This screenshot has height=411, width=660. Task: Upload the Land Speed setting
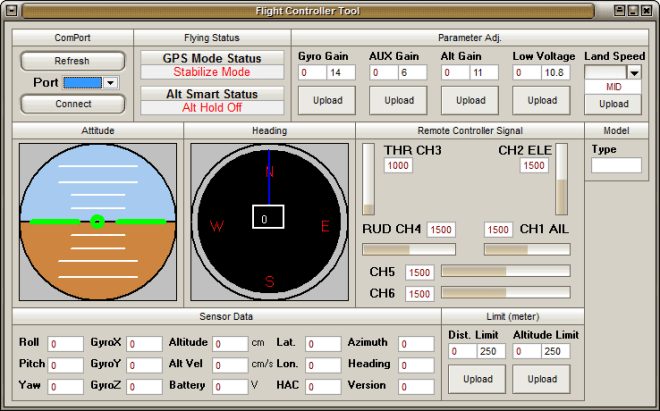point(613,104)
